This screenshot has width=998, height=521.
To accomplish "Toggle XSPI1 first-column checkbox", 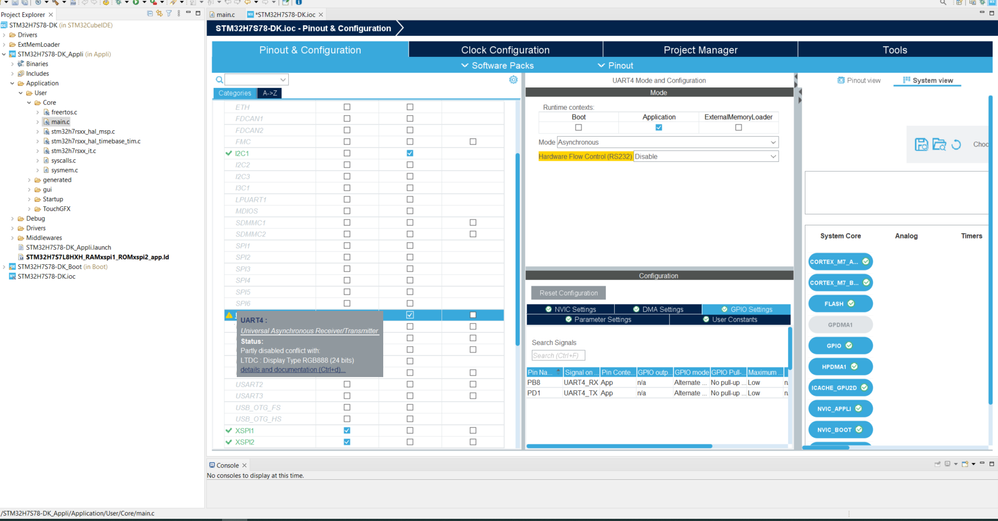I will click(x=347, y=431).
